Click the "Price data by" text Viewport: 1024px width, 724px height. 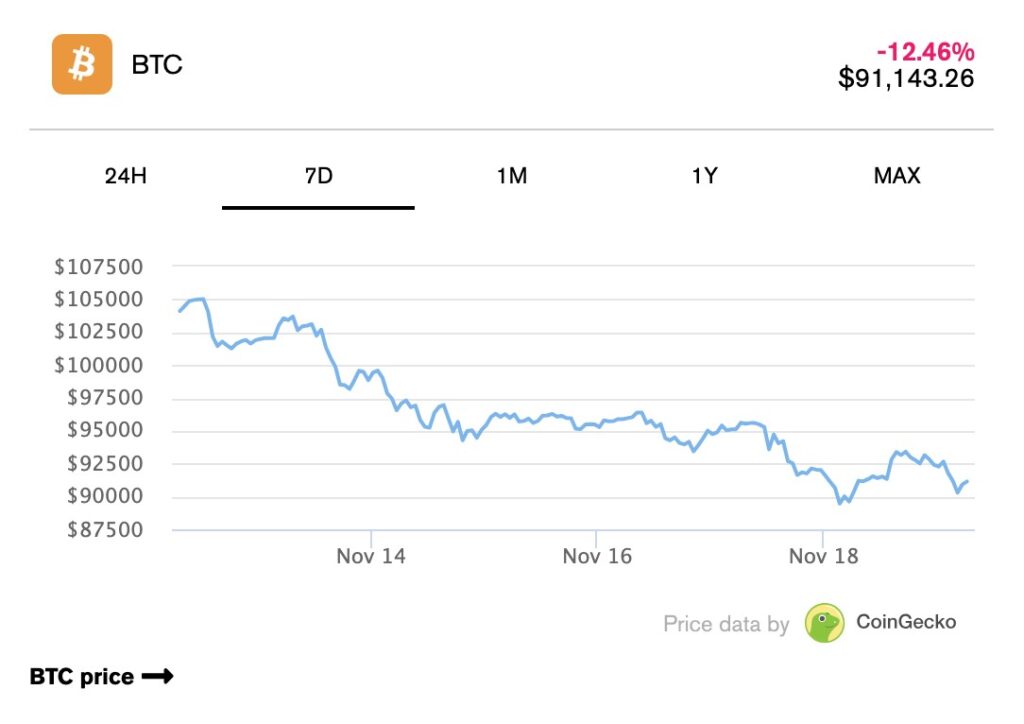point(726,624)
